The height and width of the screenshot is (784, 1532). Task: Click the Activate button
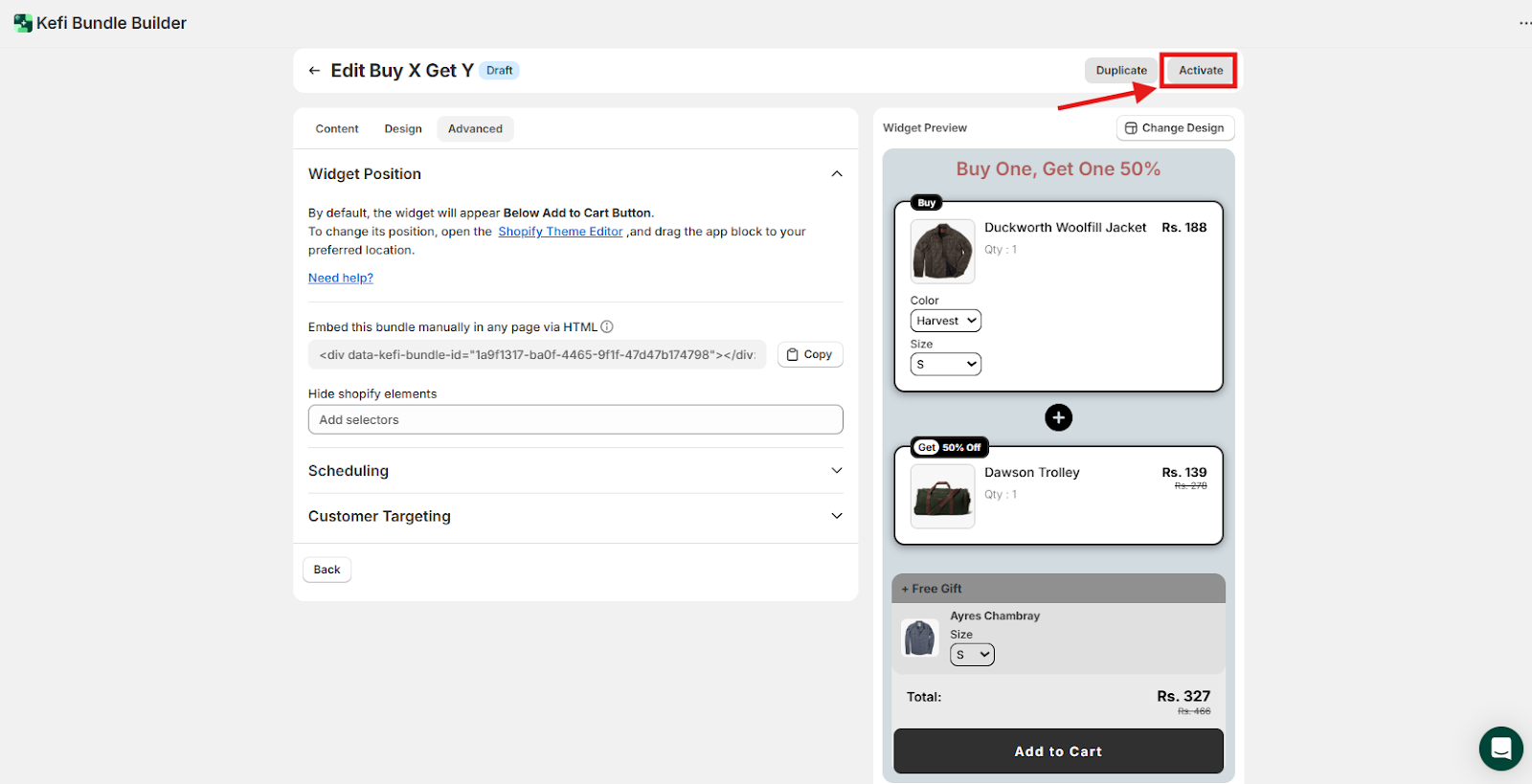pyautogui.click(x=1200, y=71)
